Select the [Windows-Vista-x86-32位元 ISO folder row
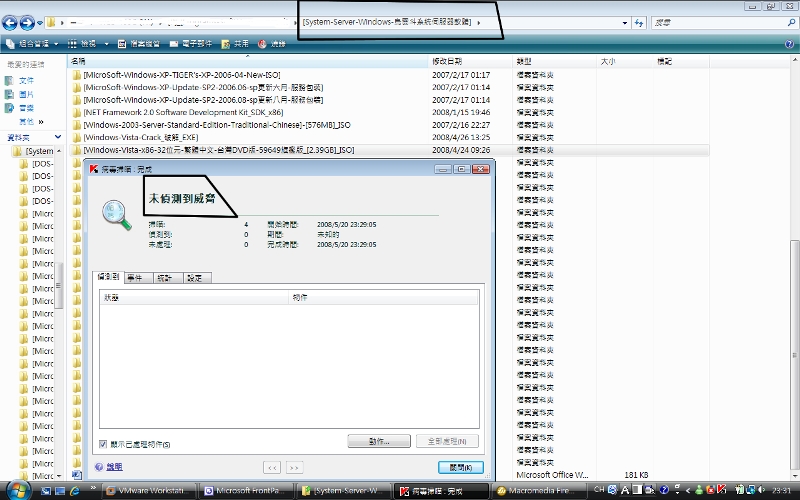This screenshot has width=800, height=500. 390,150
